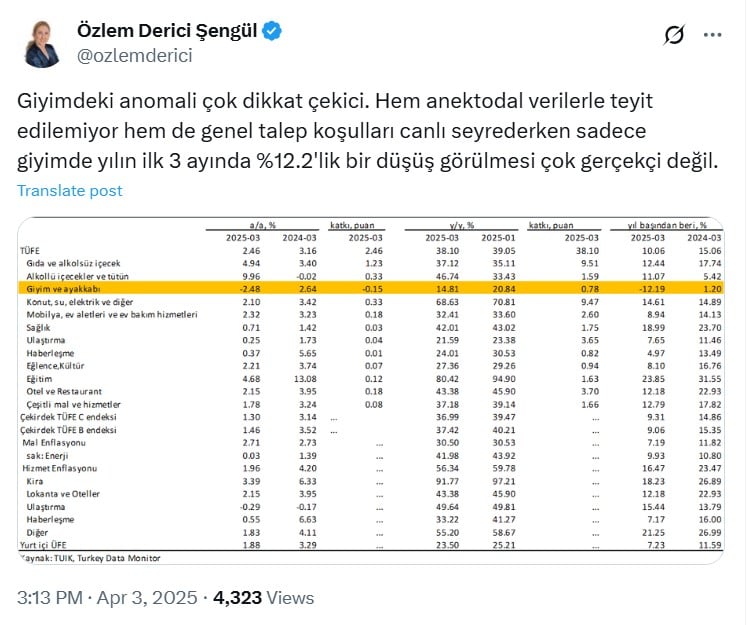Click the Yurt içi ÜFE row label

click(43, 545)
